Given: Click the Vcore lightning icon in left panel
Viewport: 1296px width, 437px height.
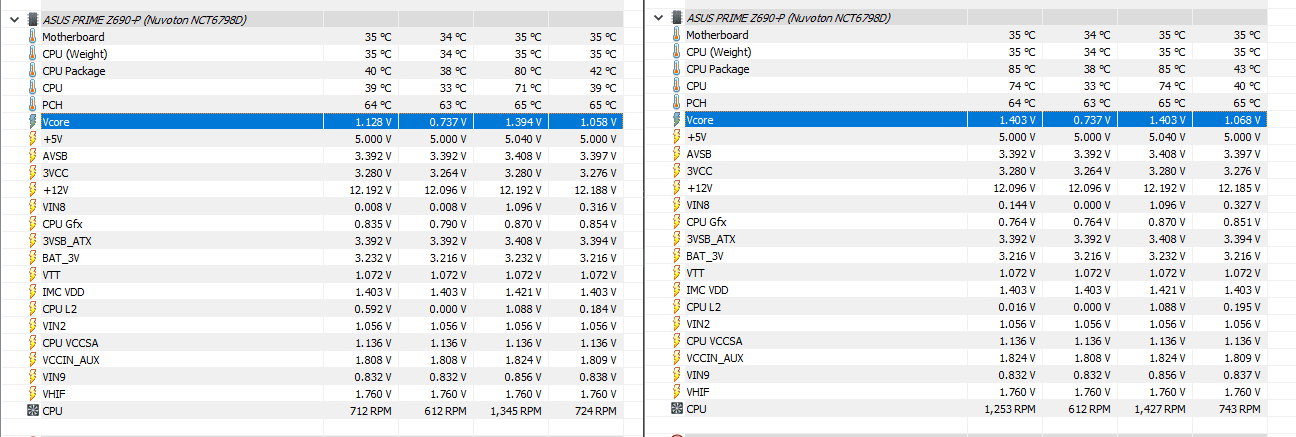Looking at the screenshot, I should [33, 121].
